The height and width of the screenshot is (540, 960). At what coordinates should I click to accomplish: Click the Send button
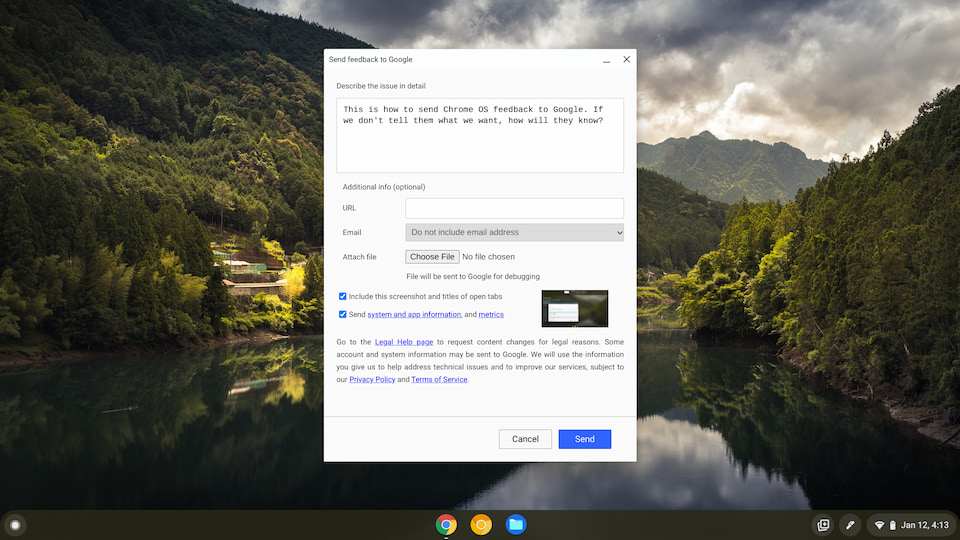point(585,439)
